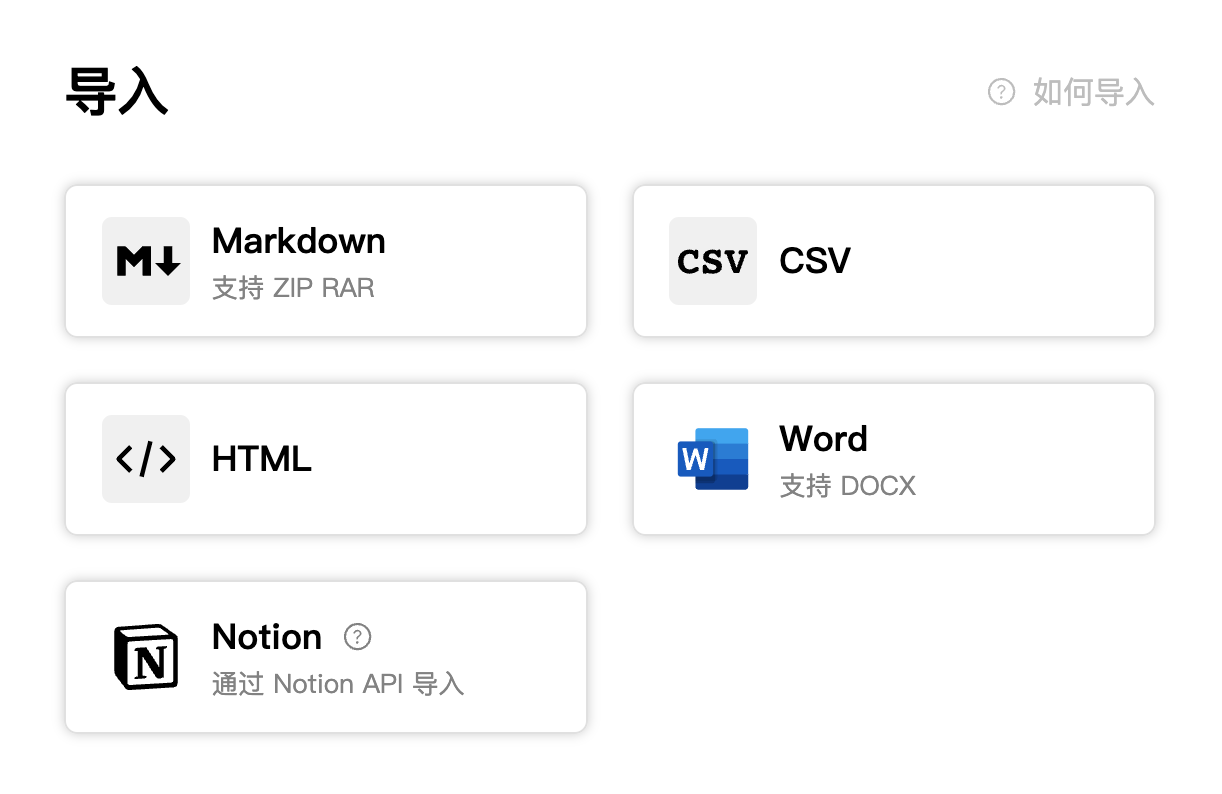The height and width of the screenshot is (794, 1222).
Task: Click the question mark icon beside 如何导入
Action: tap(1001, 92)
